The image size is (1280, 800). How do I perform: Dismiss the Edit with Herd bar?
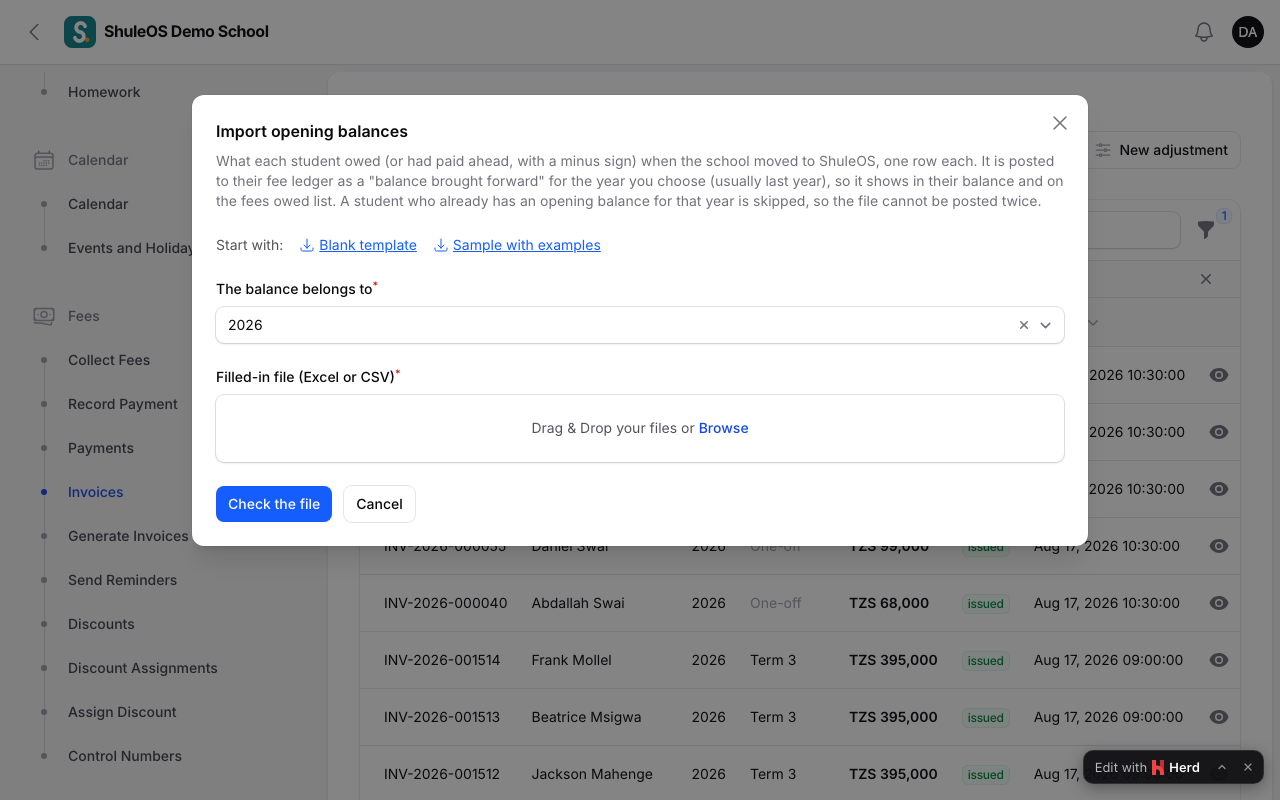(x=1248, y=767)
